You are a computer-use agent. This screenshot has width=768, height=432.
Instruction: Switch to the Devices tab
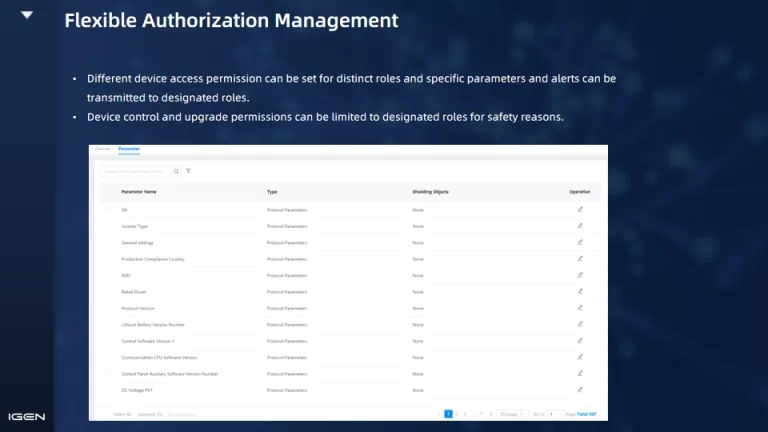click(102, 148)
